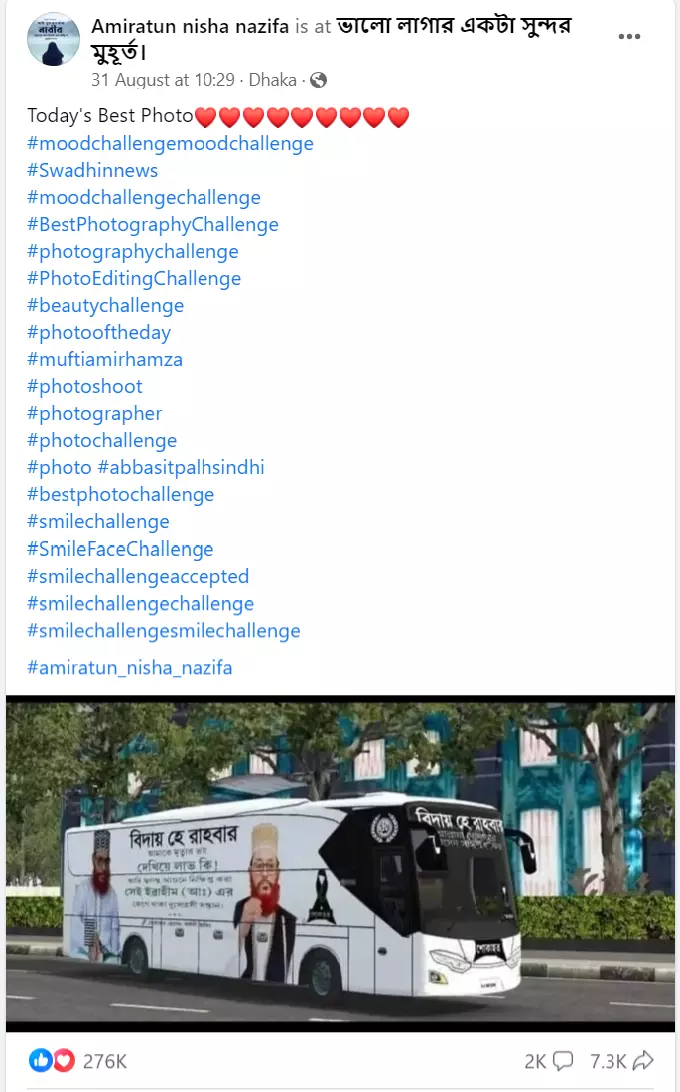Viewport: 680px width, 1092px height.
Task: Open hashtag #Swadhinnews
Action: (93, 171)
